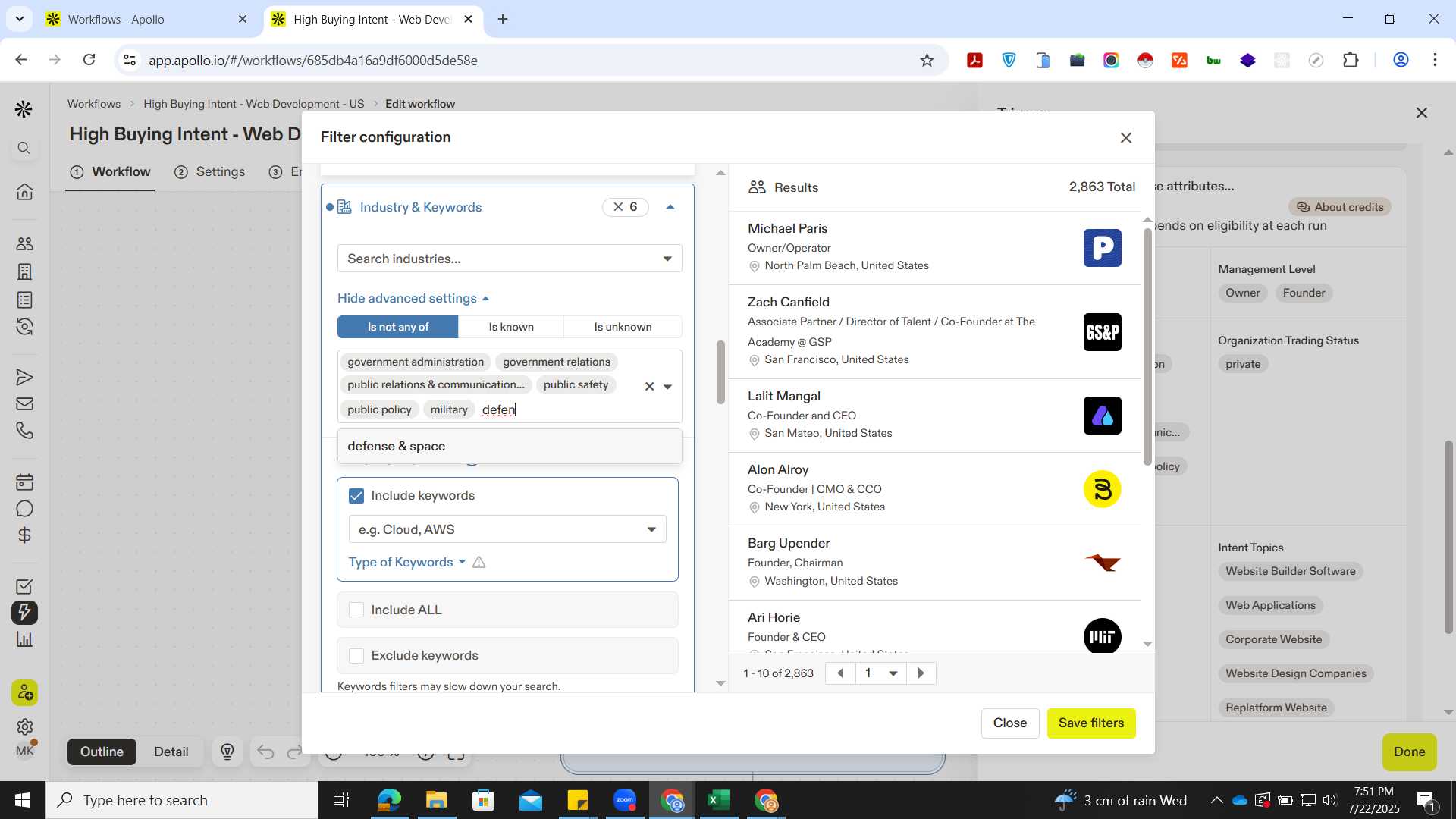Click About credits link
This screenshot has width=1456, height=819.
[1339, 207]
